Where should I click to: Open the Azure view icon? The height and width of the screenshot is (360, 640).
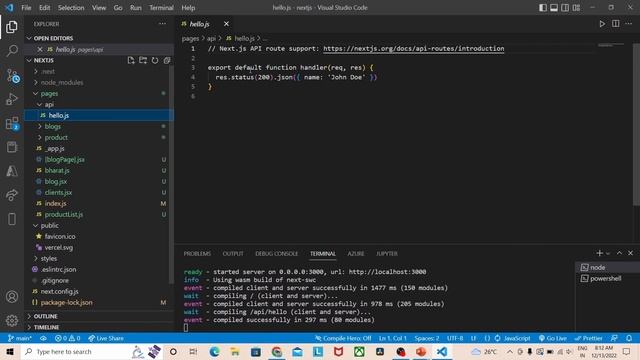tap(12, 171)
